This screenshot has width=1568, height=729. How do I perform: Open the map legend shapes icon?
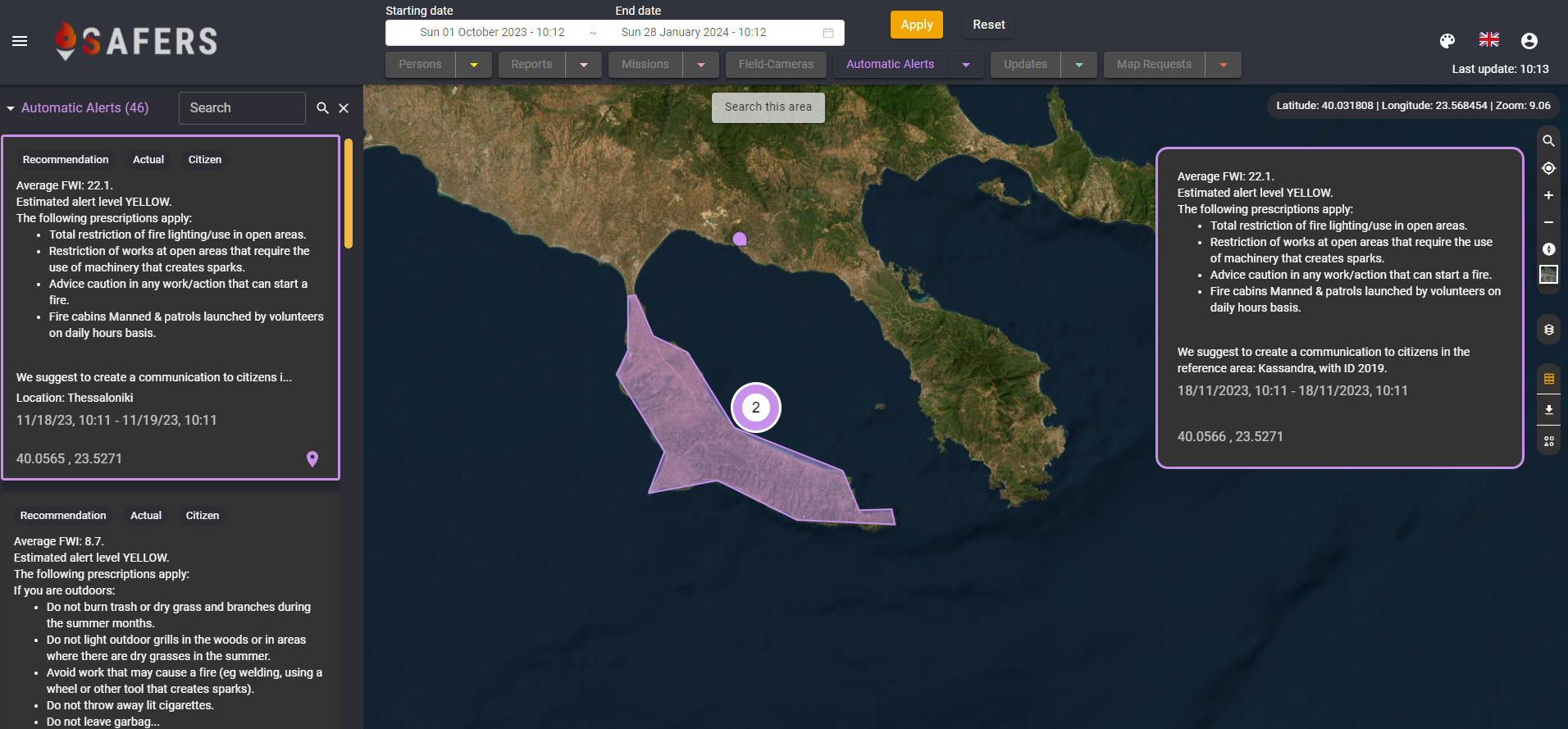pyautogui.click(x=1548, y=440)
